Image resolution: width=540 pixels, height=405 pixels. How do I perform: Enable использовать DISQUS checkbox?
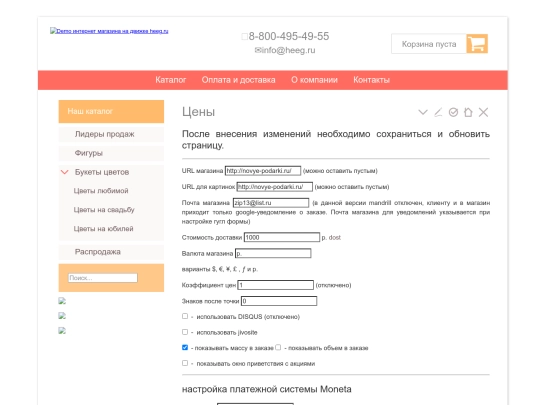coord(185,316)
